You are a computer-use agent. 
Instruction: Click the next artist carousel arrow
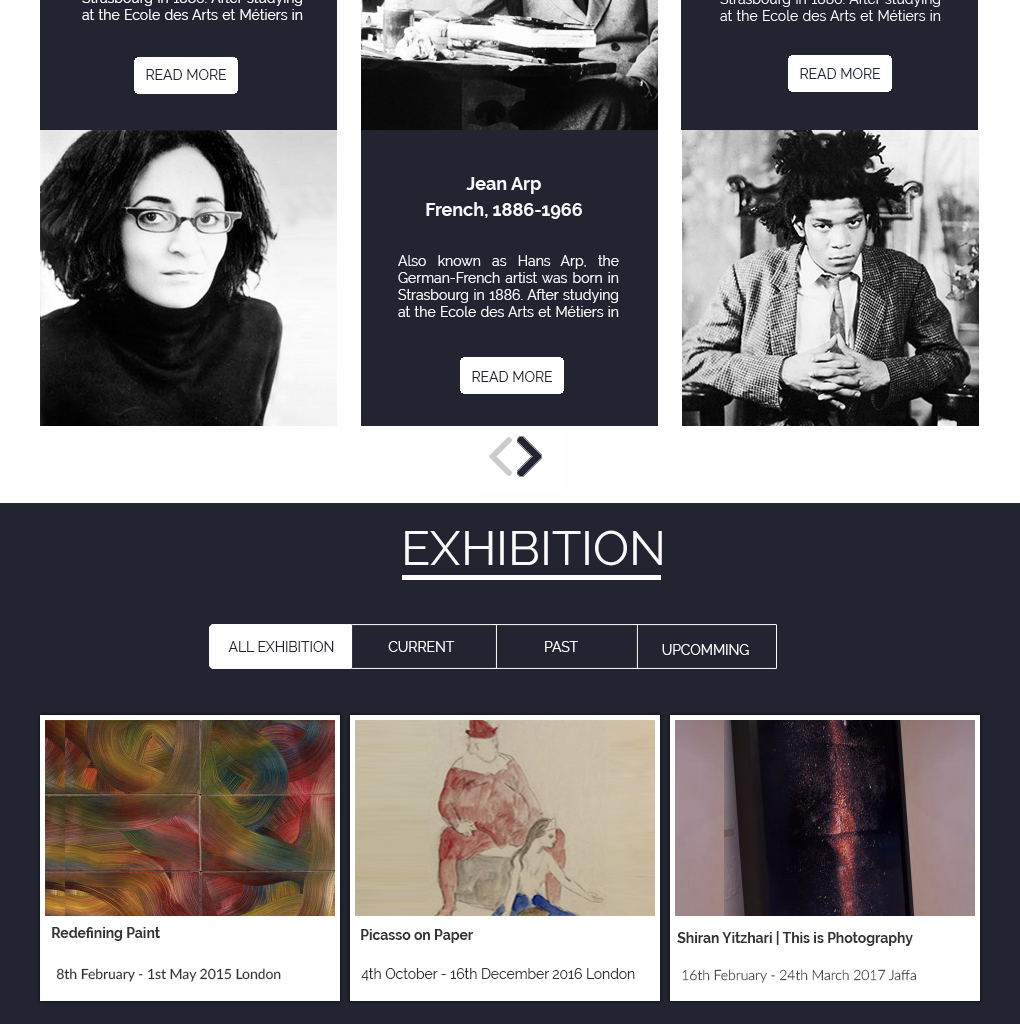tap(530, 456)
